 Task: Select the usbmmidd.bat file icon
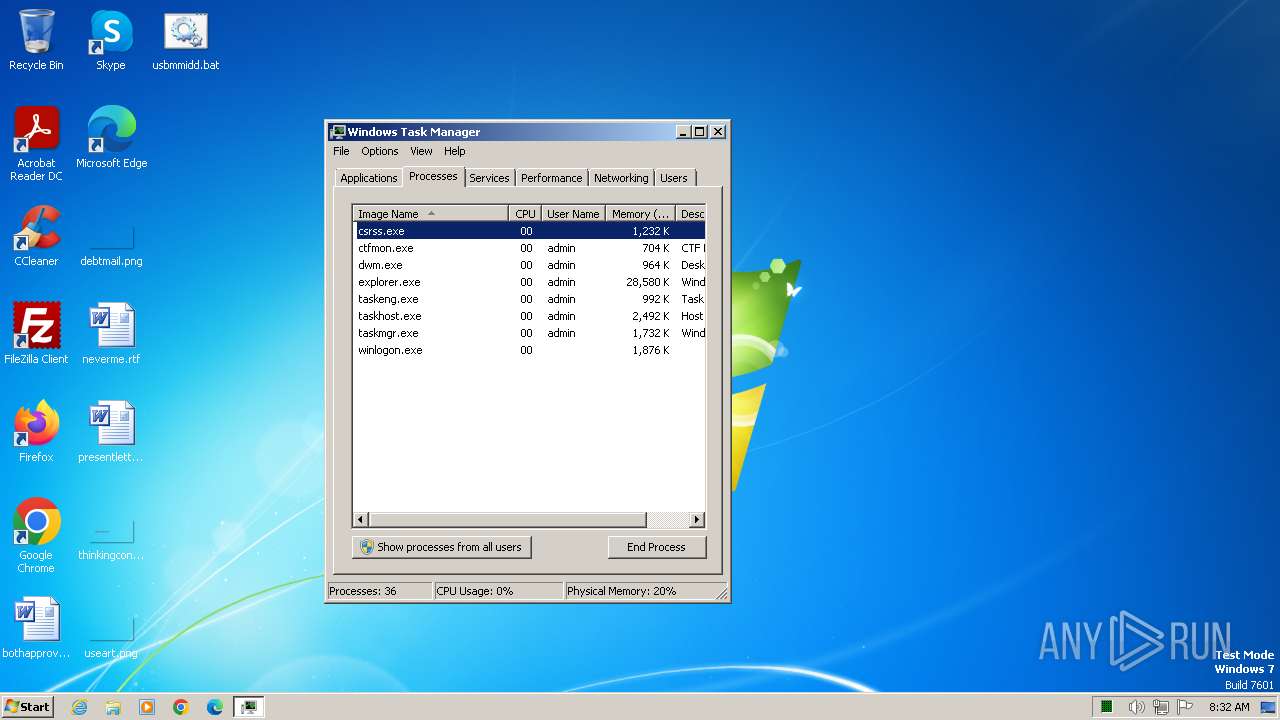[186, 40]
